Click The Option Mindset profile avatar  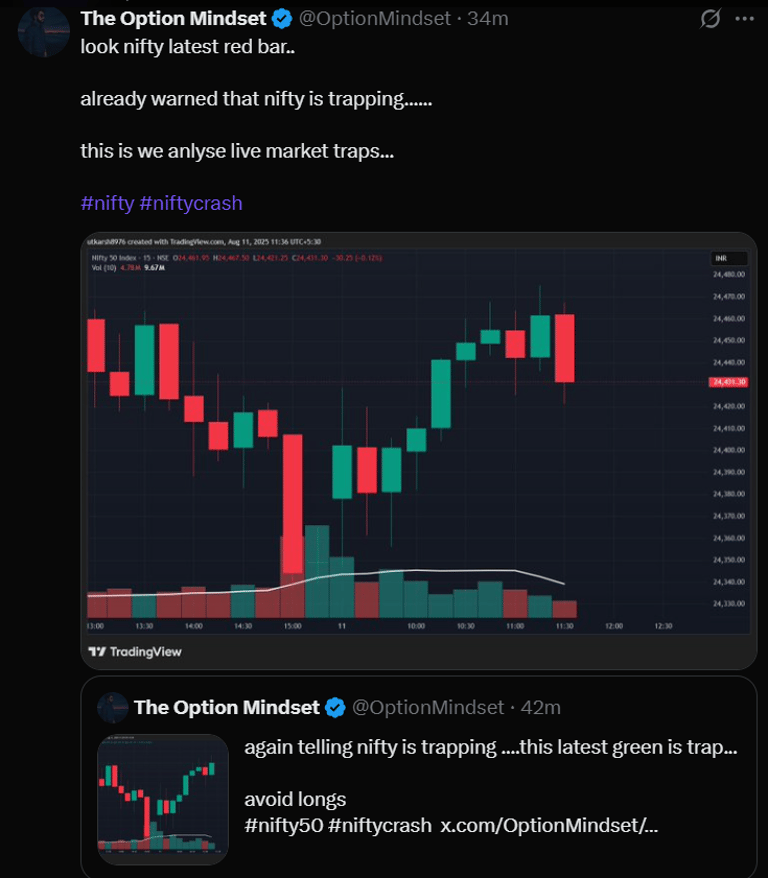point(44,31)
